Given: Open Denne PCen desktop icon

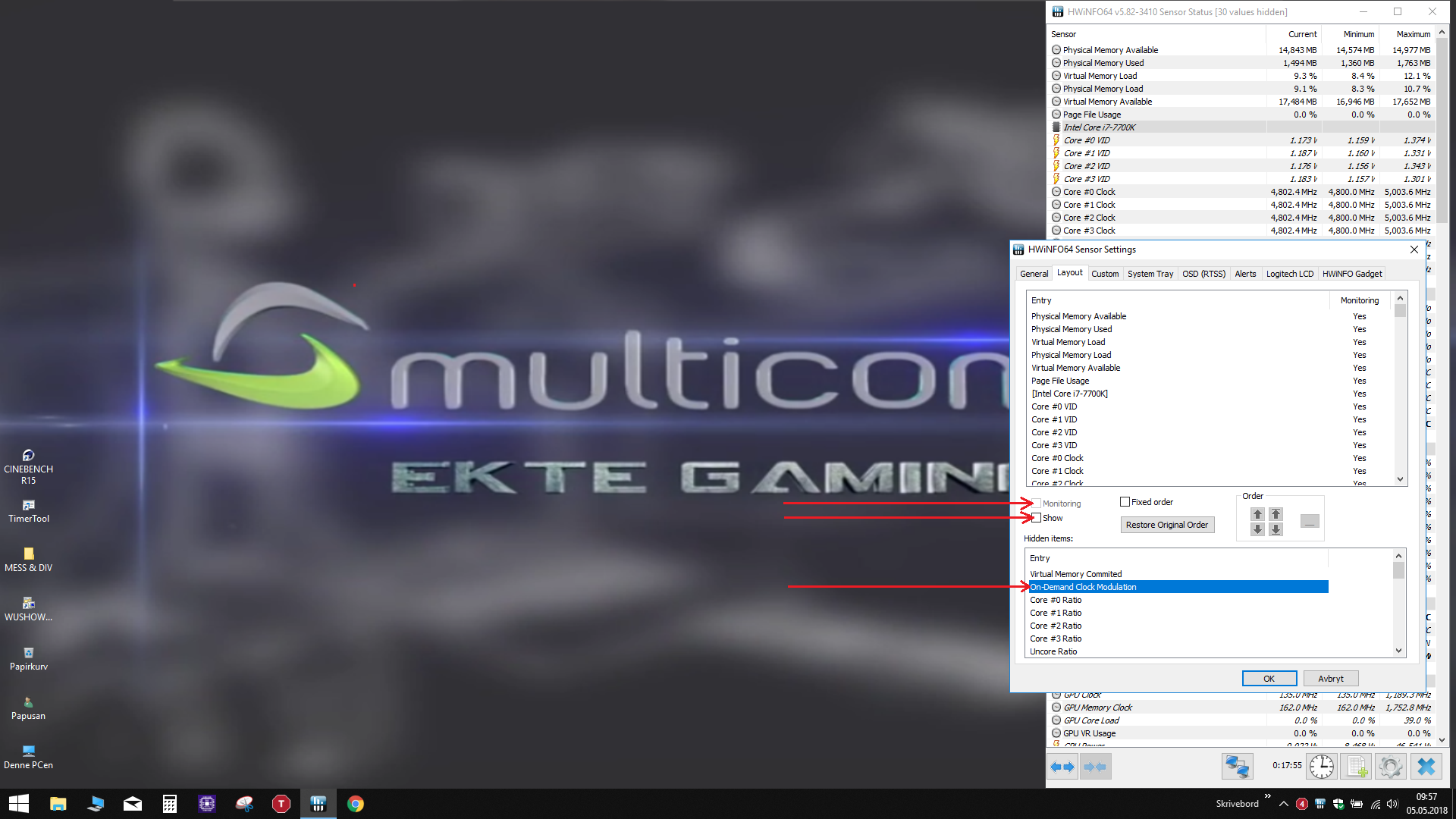Looking at the screenshot, I should (28, 757).
